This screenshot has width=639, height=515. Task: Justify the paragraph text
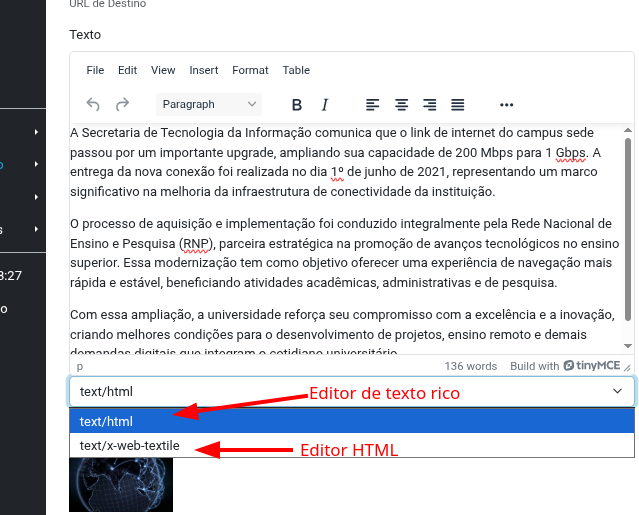click(458, 105)
